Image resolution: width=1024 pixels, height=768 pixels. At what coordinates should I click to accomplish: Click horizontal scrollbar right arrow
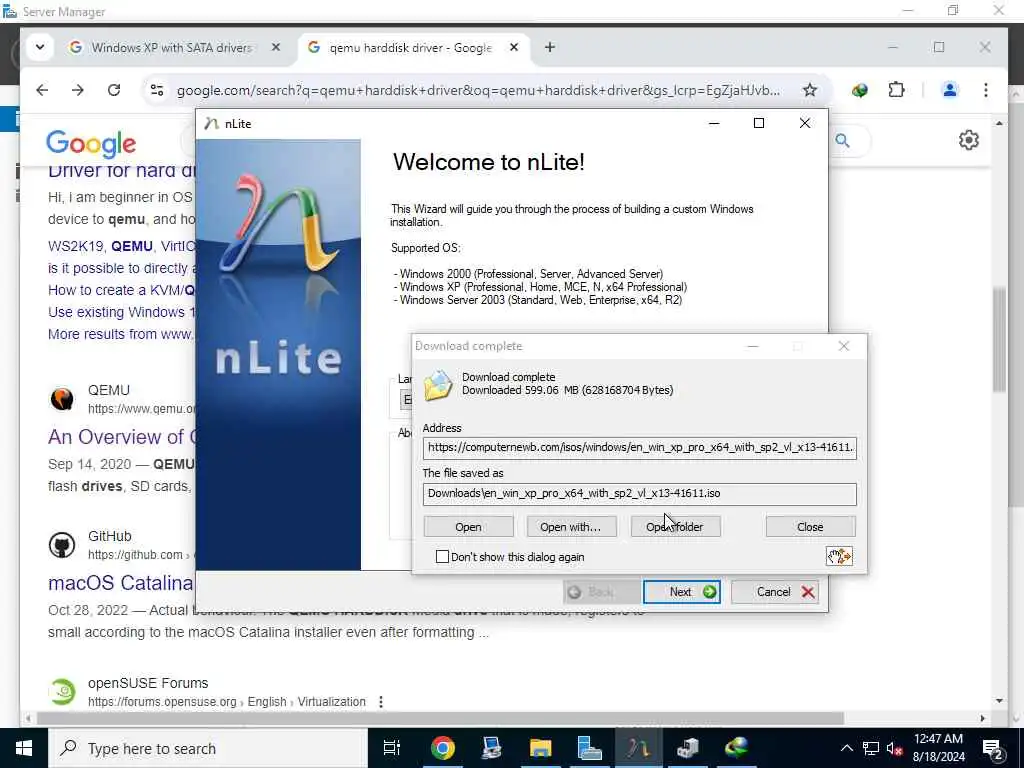tap(982, 718)
